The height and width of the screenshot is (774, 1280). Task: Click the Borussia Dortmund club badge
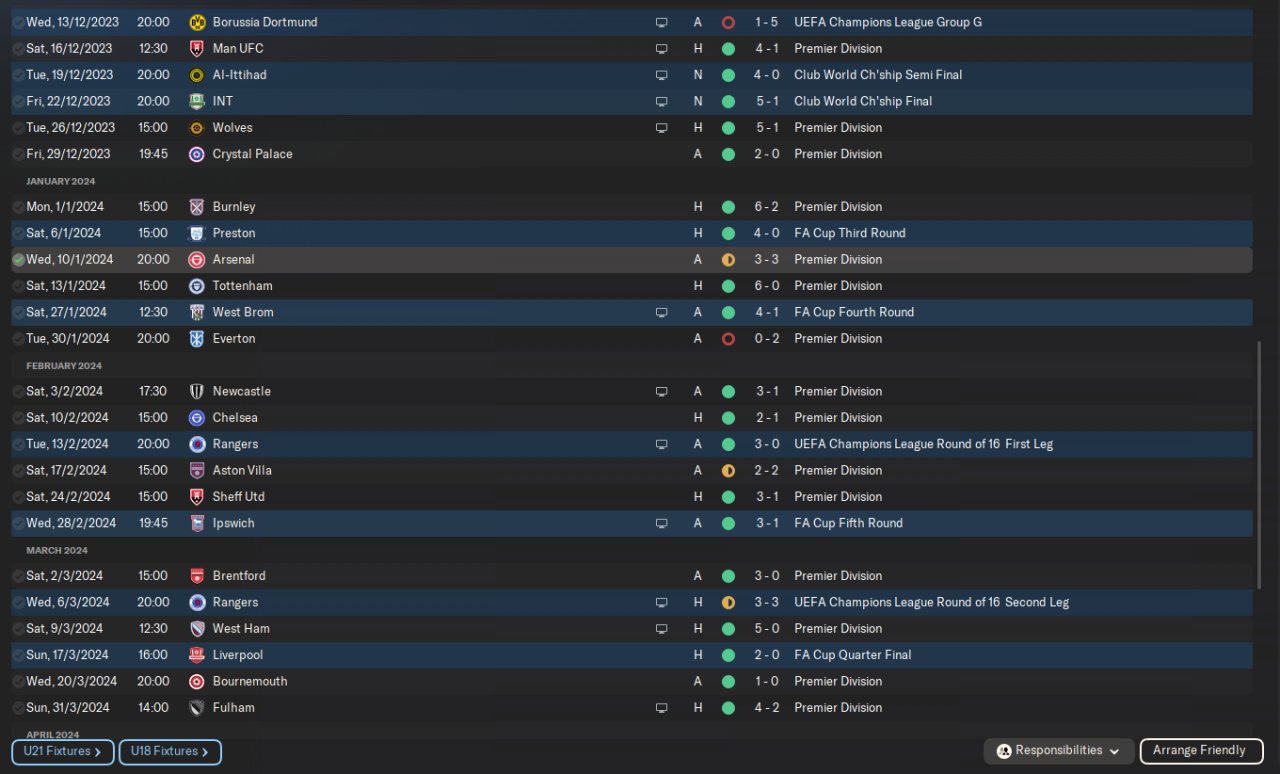click(197, 22)
